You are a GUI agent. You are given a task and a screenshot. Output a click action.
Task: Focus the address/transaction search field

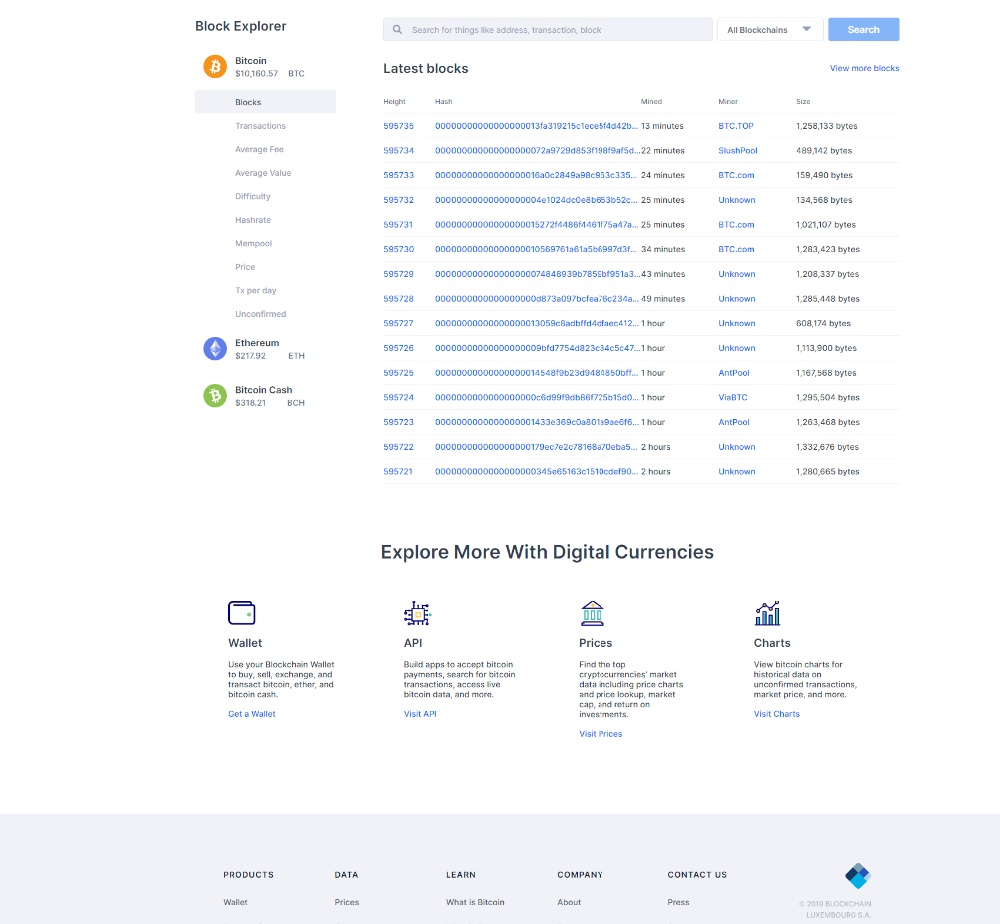click(x=547, y=29)
